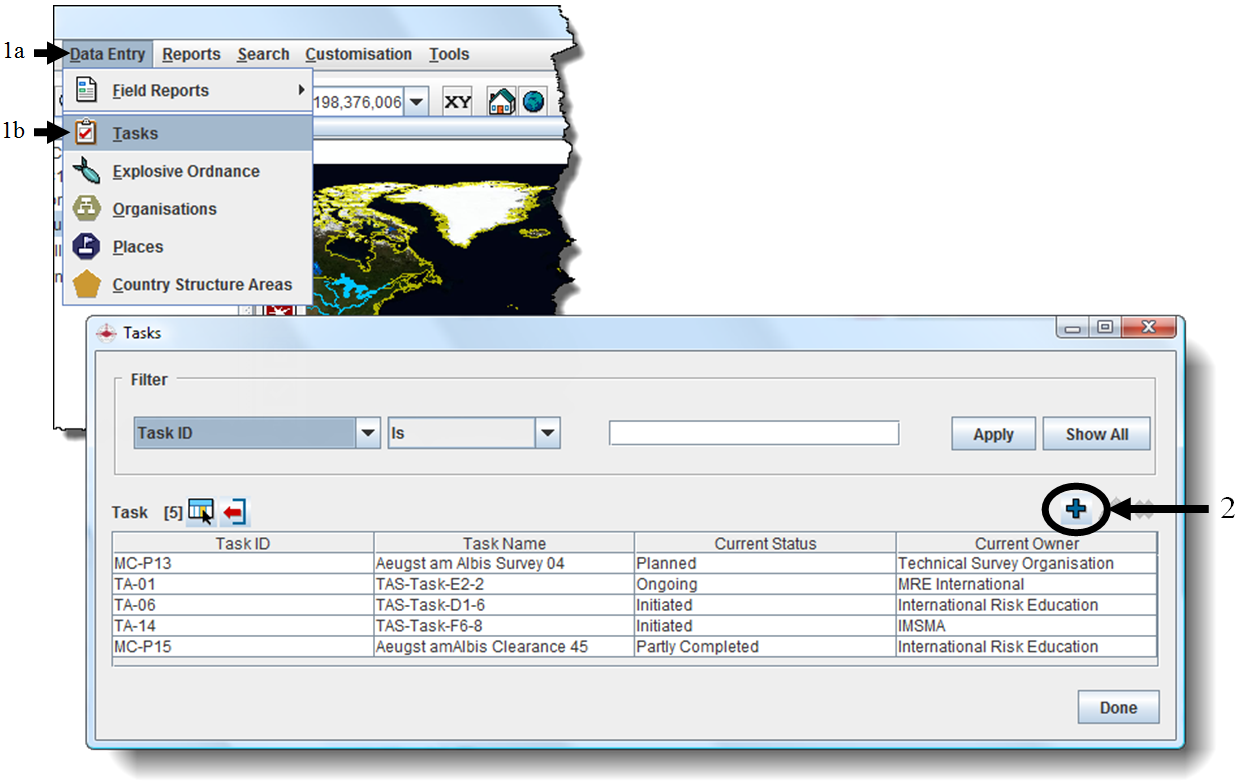
Task: Open the Task ID filter dropdown
Action: 368,434
